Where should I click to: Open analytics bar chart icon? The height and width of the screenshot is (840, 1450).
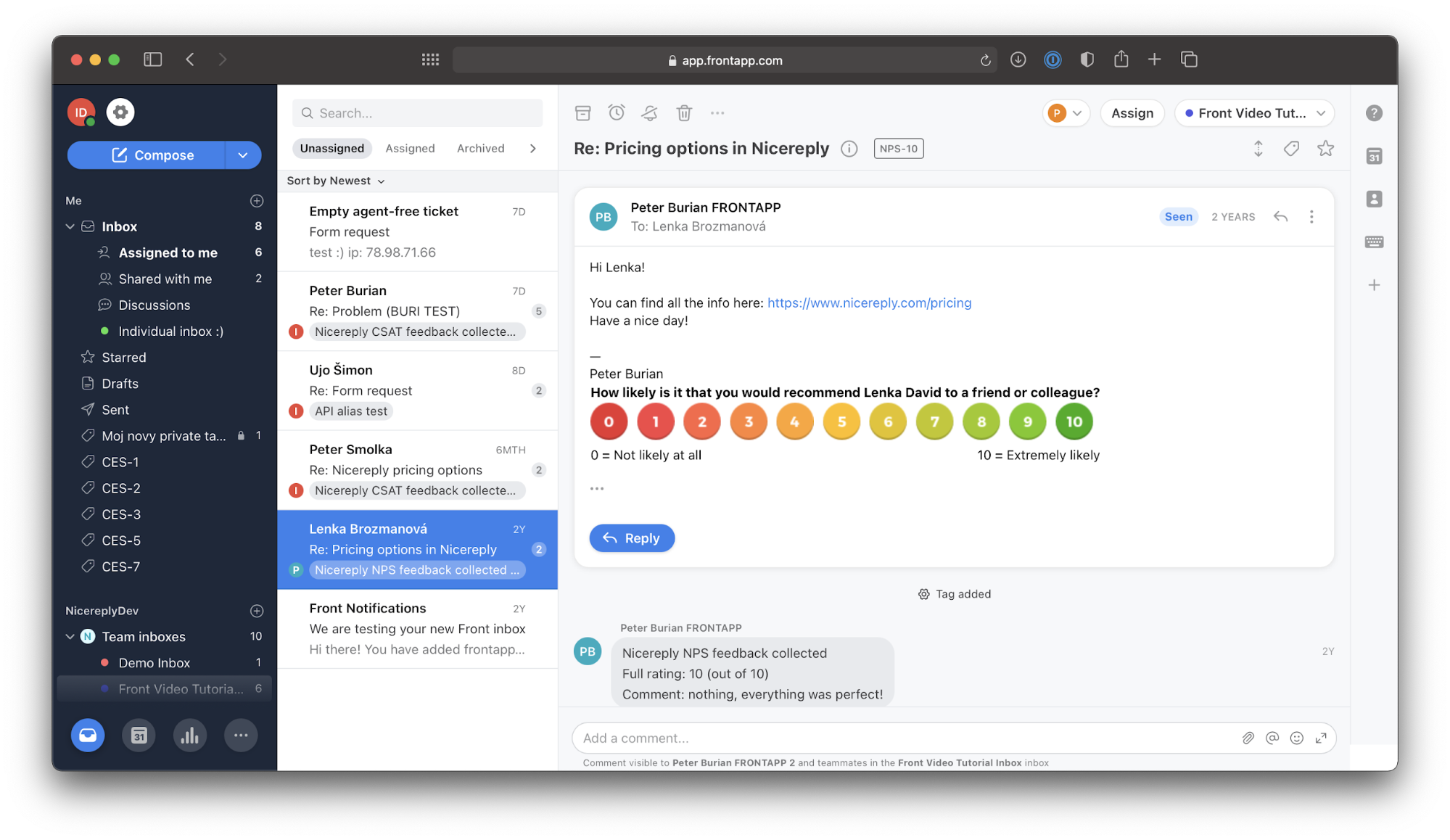pos(190,736)
